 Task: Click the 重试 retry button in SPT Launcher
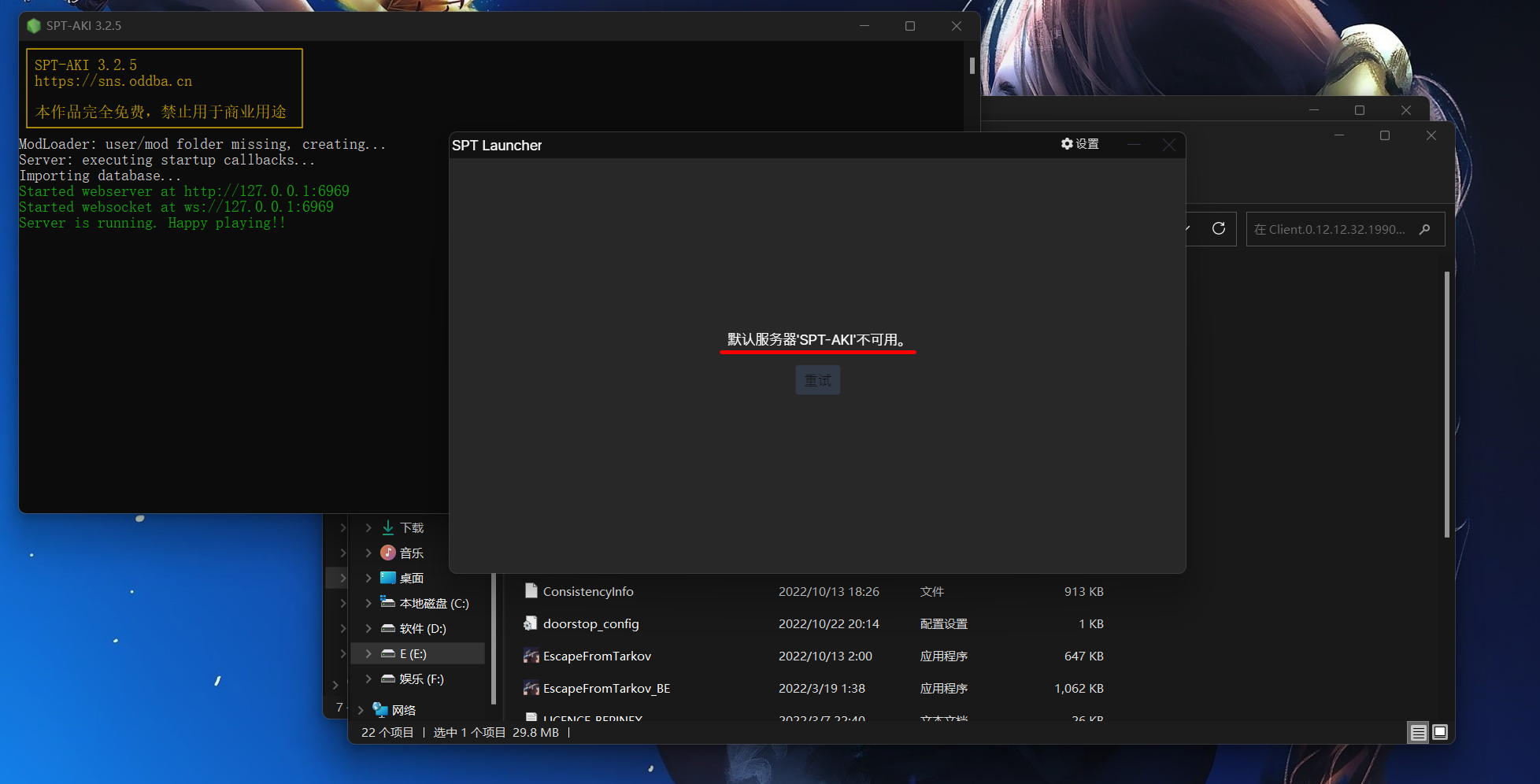tap(817, 380)
